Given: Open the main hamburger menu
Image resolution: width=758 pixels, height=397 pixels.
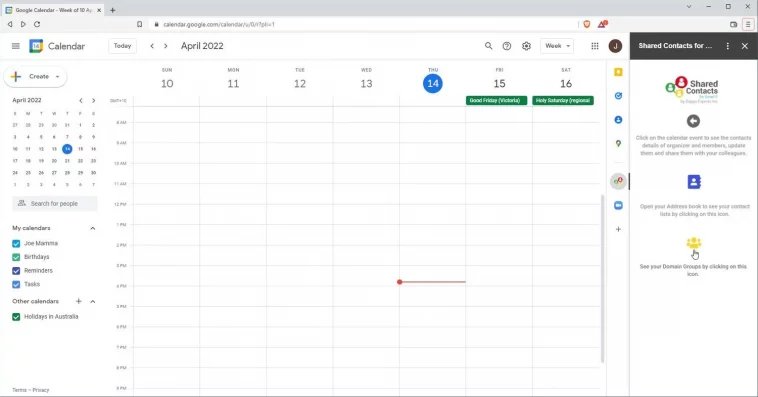Looking at the screenshot, I should pos(15,46).
